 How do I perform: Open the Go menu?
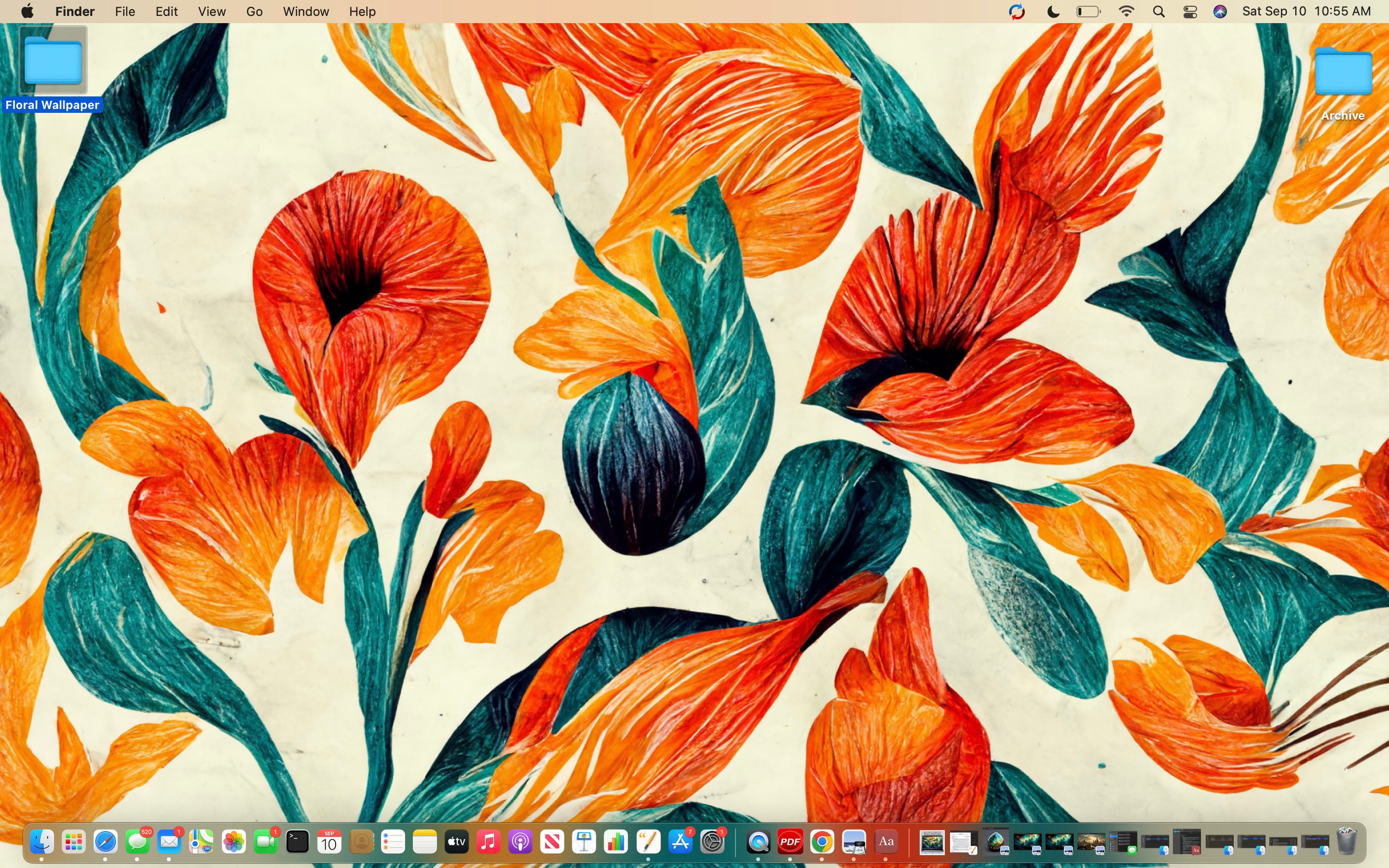coord(253,11)
